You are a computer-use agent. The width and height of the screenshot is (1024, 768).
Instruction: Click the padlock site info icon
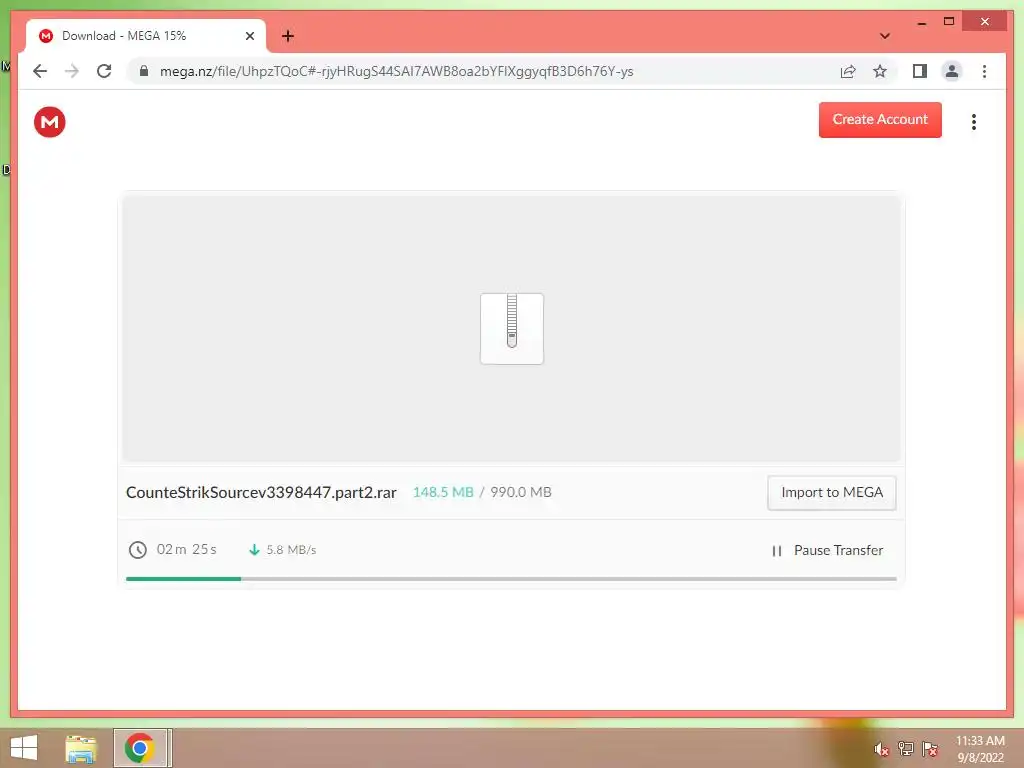144,71
